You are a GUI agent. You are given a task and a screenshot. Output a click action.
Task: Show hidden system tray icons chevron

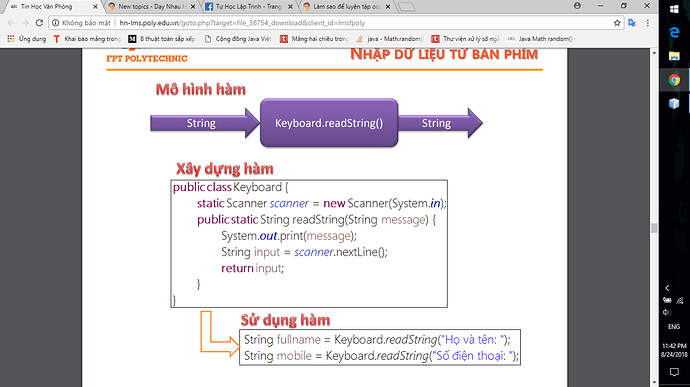[667, 288]
